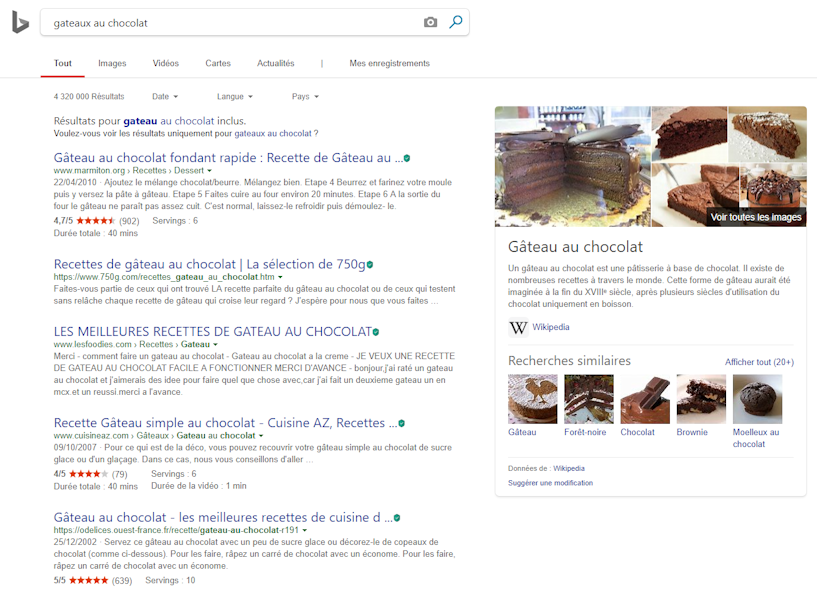Screen dimensions: 817x600
Task: Click the Chocolat thumbnail image
Action: click(x=645, y=399)
